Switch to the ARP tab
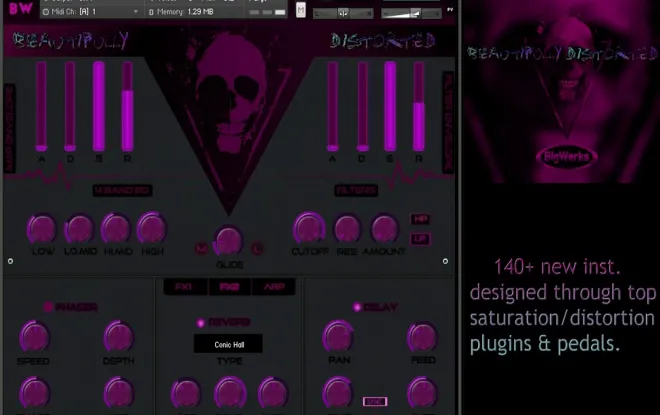The width and height of the screenshot is (660, 415). [x=274, y=287]
